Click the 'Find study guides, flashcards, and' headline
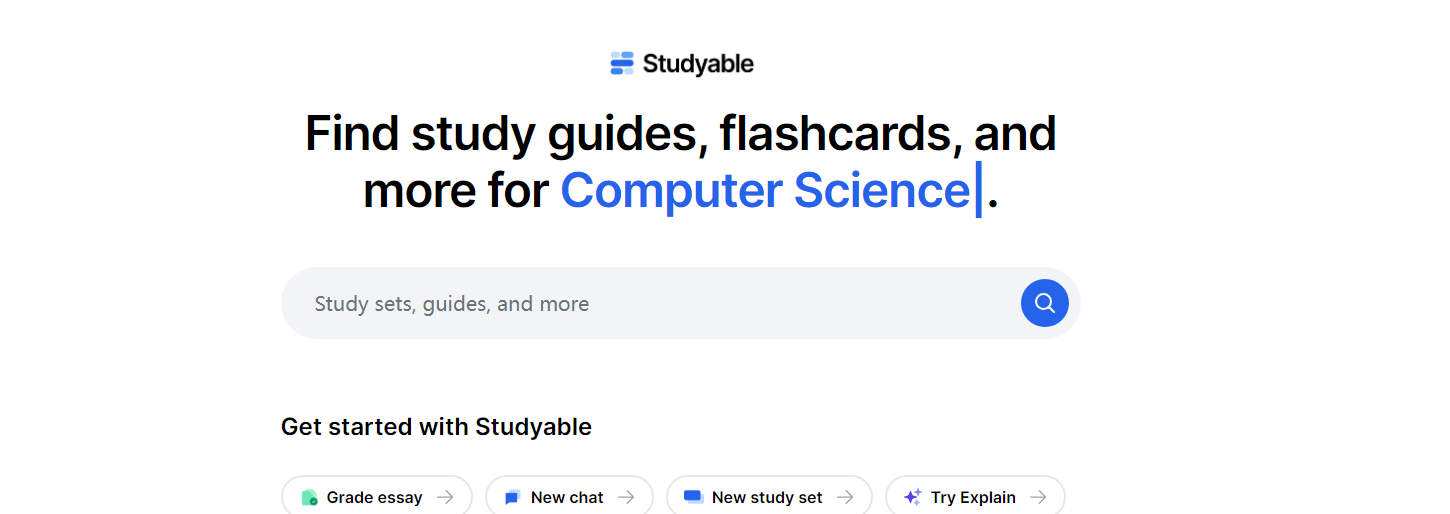1450x514 pixels. point(680,133)
